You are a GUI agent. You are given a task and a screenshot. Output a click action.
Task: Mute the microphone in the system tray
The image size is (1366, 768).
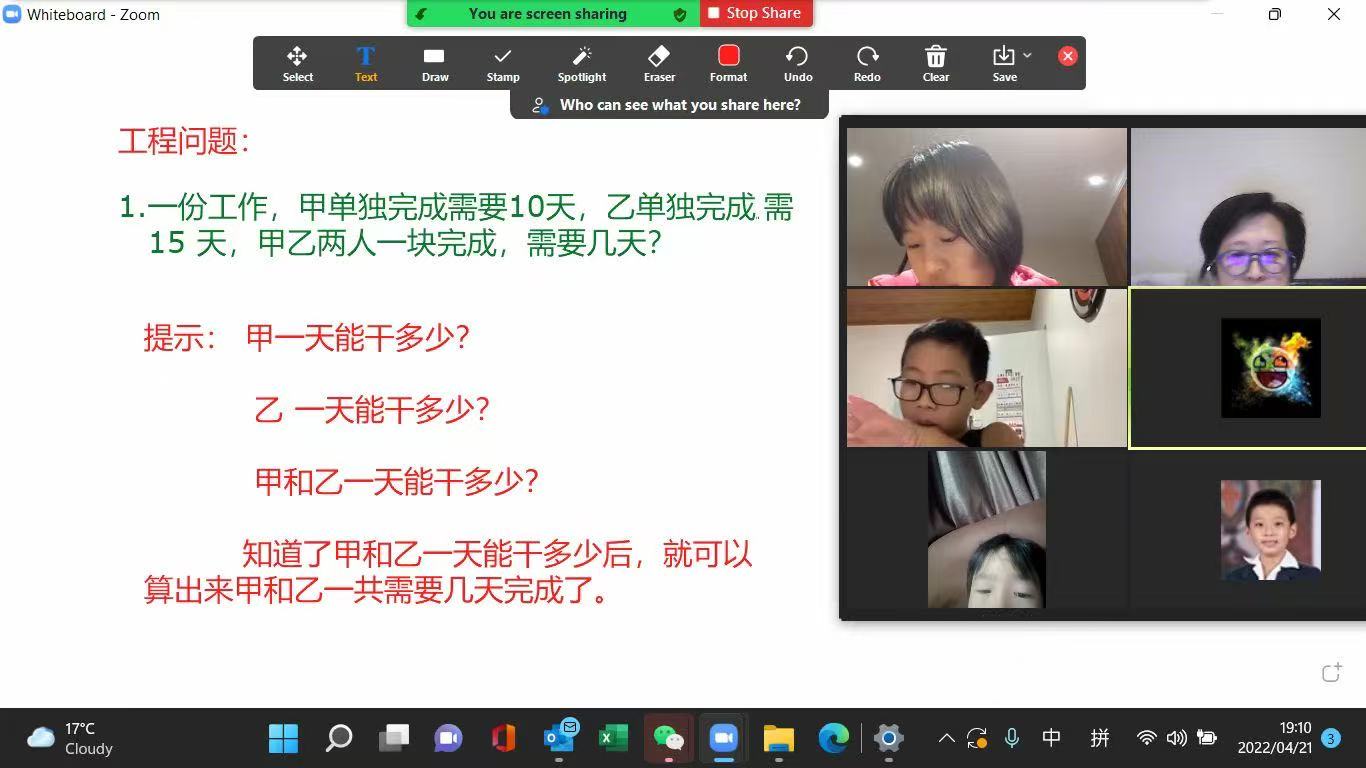pyautogui.click(x=1011, y=738)
